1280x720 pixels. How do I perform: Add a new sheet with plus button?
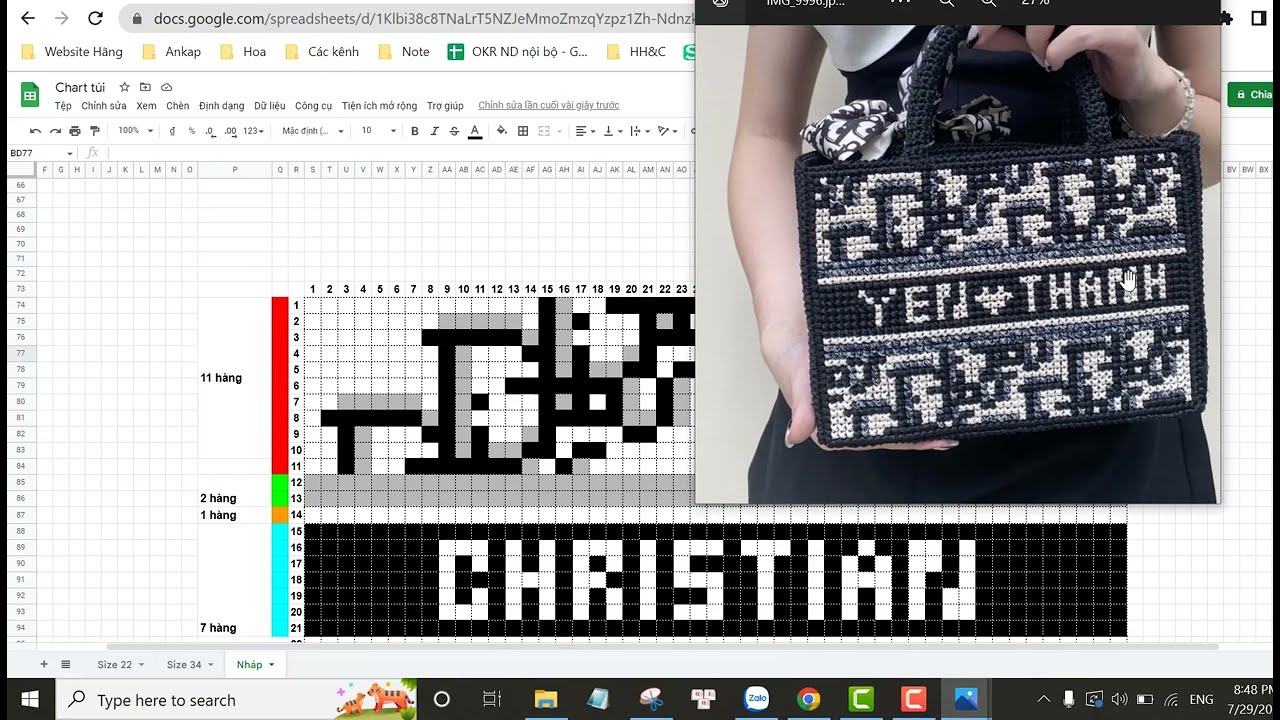coord(43,664)
